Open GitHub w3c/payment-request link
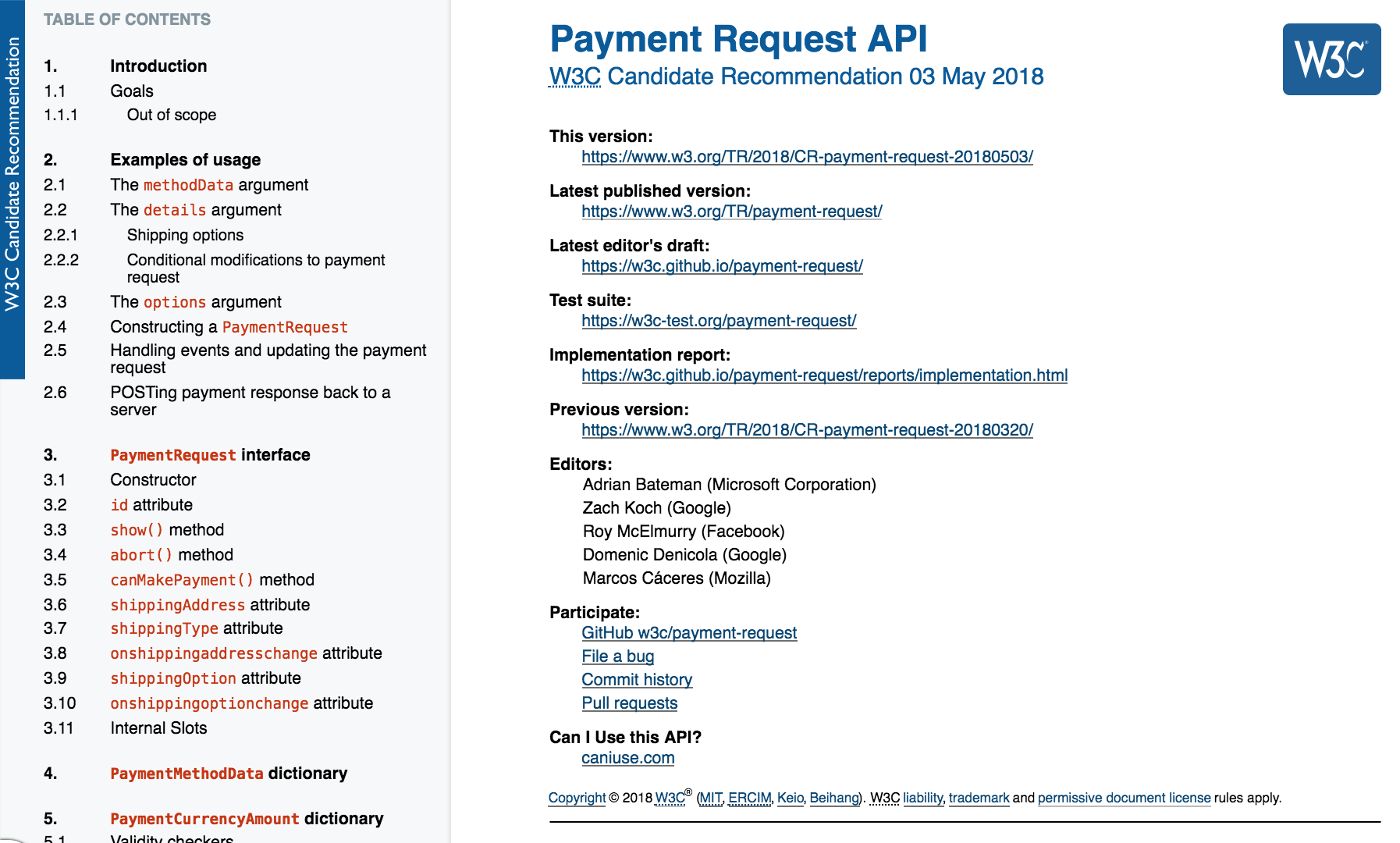This screenshot has height=843, width=1400. [x=689, y=633]
